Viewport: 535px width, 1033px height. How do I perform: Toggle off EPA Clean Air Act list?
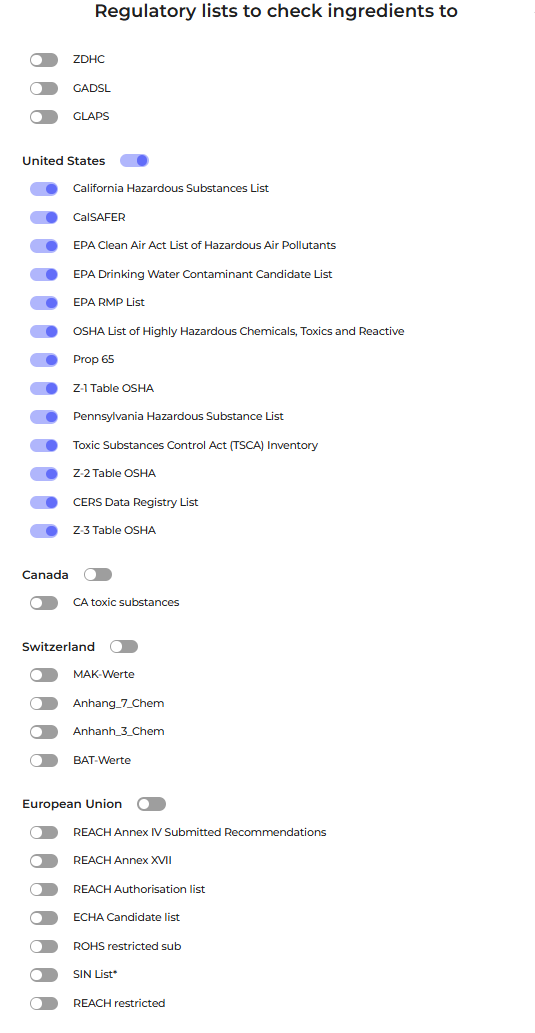(43, 246)
